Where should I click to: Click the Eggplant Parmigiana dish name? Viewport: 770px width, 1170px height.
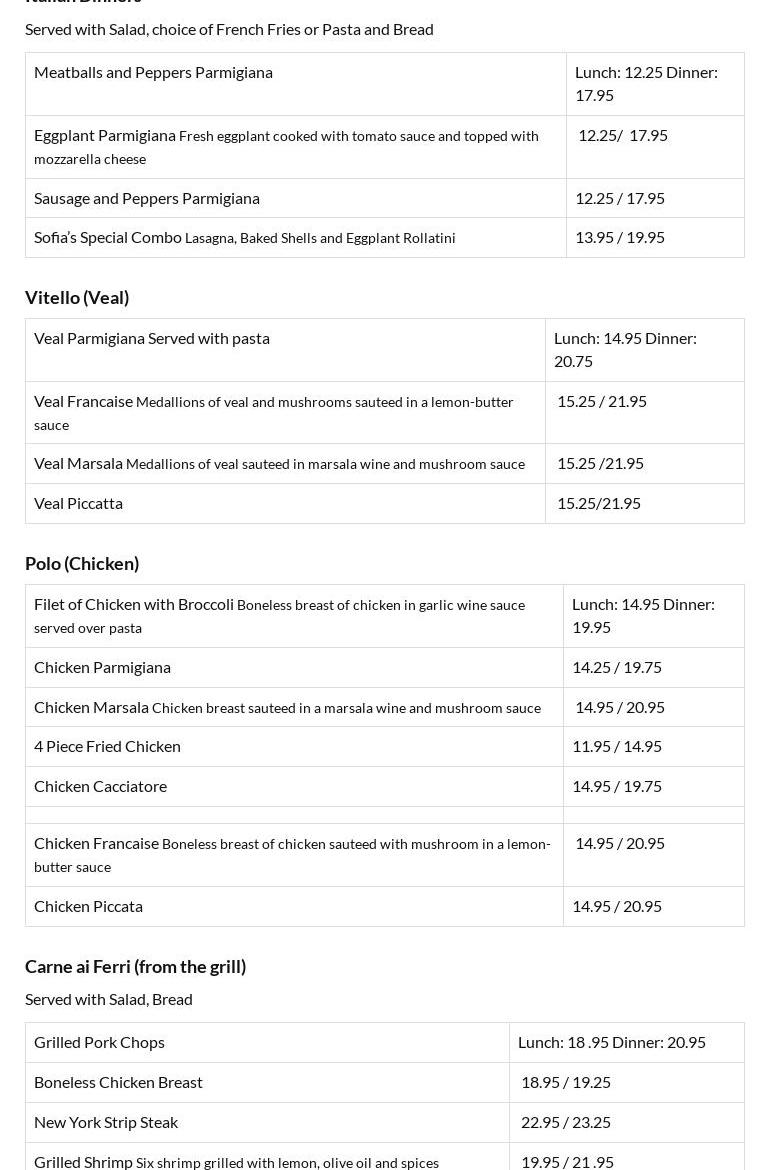pyautogui.click(x=105, y=135)
